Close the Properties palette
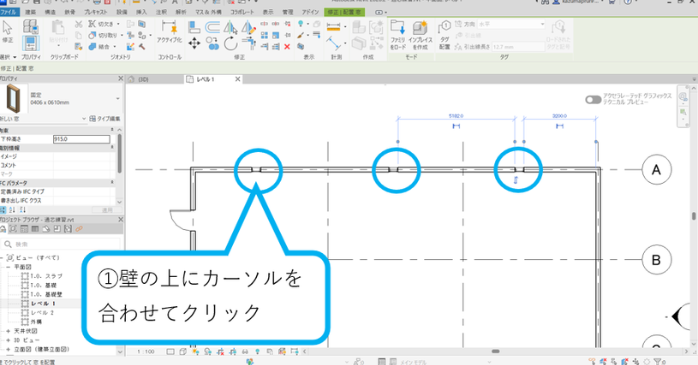The height and width of the screenshot is (365, 698). 121,78
